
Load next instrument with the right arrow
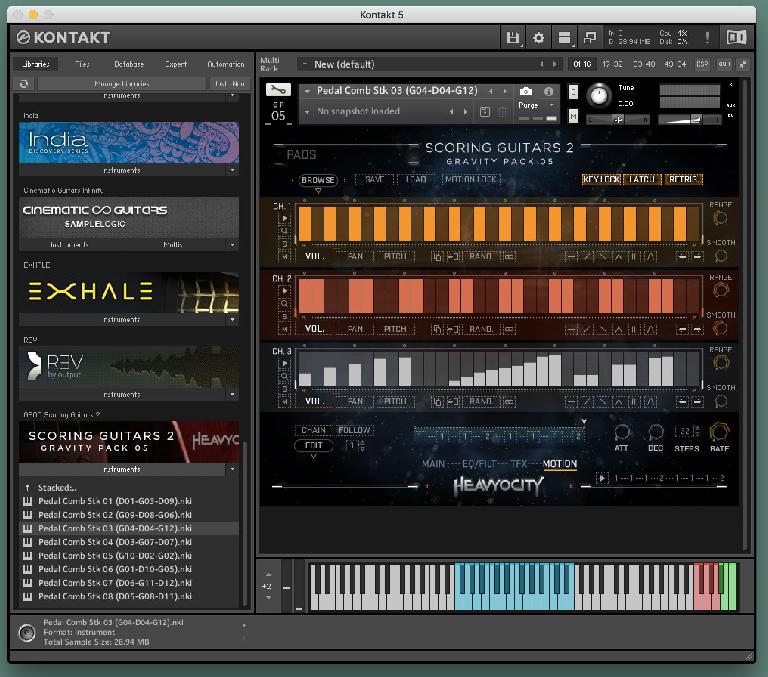505,91
